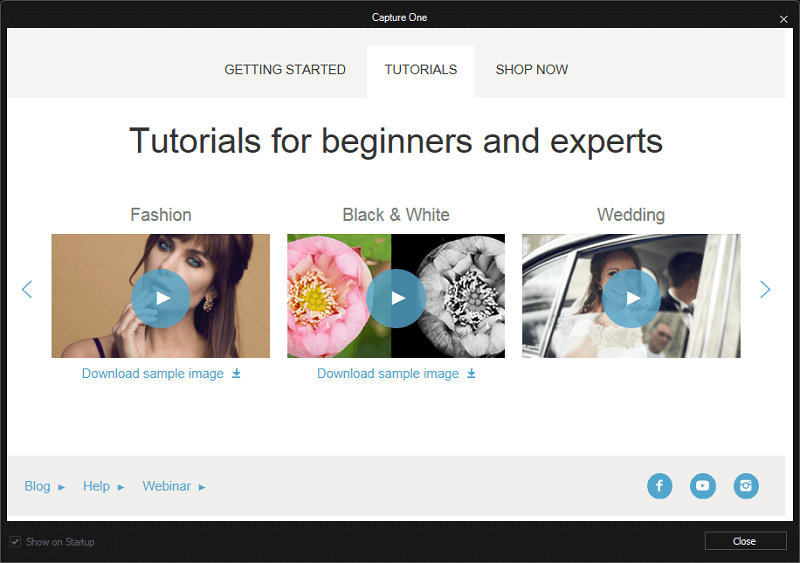Close the Capture One window with X
Image resolution: width=800 pixels, height=563 pixels.
pyautogui.click(x=784, y=19)
